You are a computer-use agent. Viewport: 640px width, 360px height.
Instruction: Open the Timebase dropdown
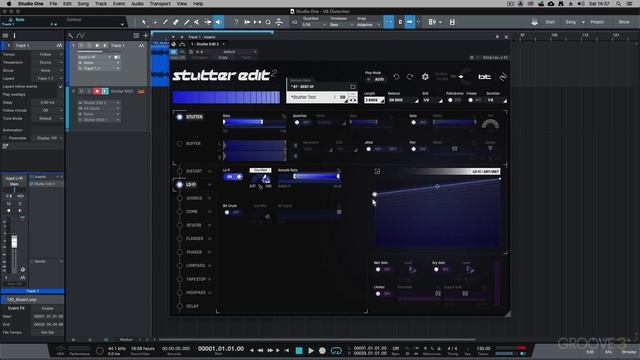click(x=341, y=24)
